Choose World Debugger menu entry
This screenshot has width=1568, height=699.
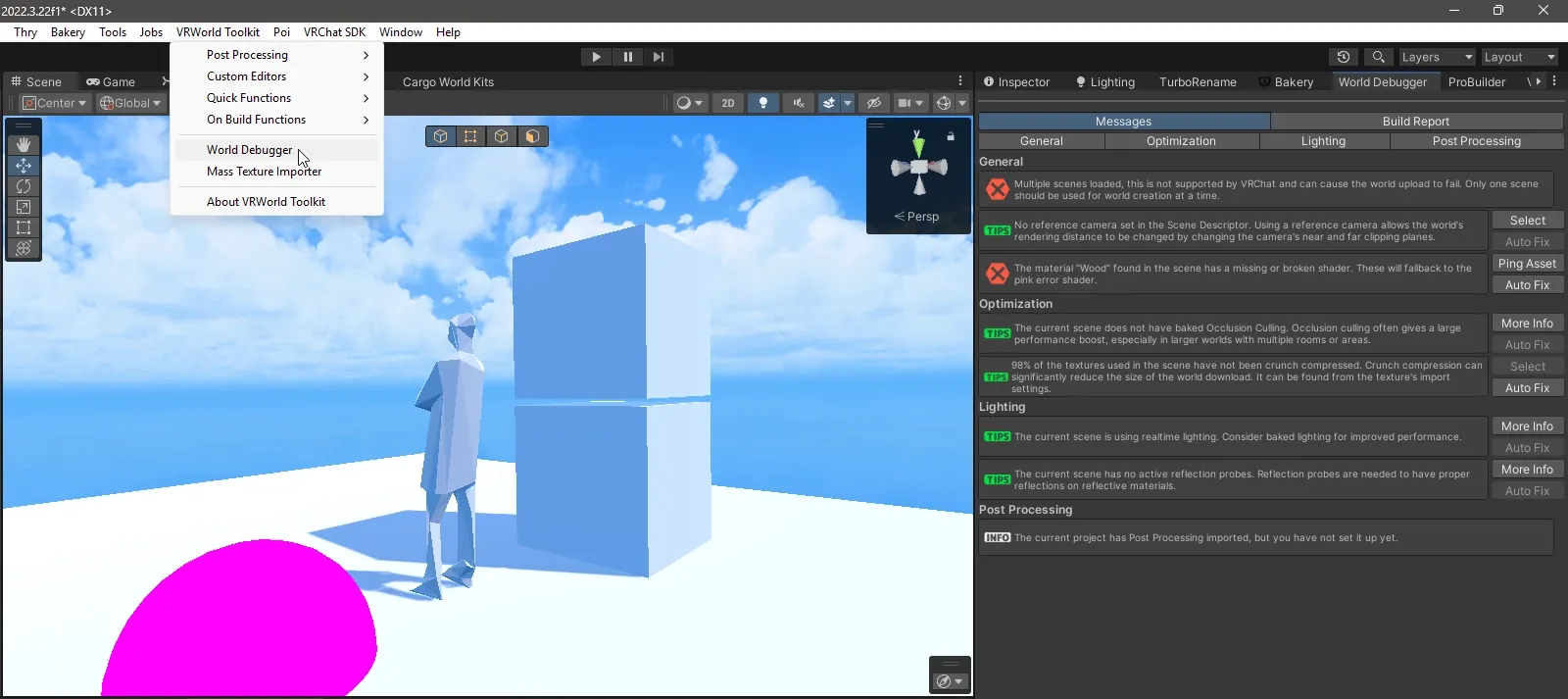tap(276, 150)
